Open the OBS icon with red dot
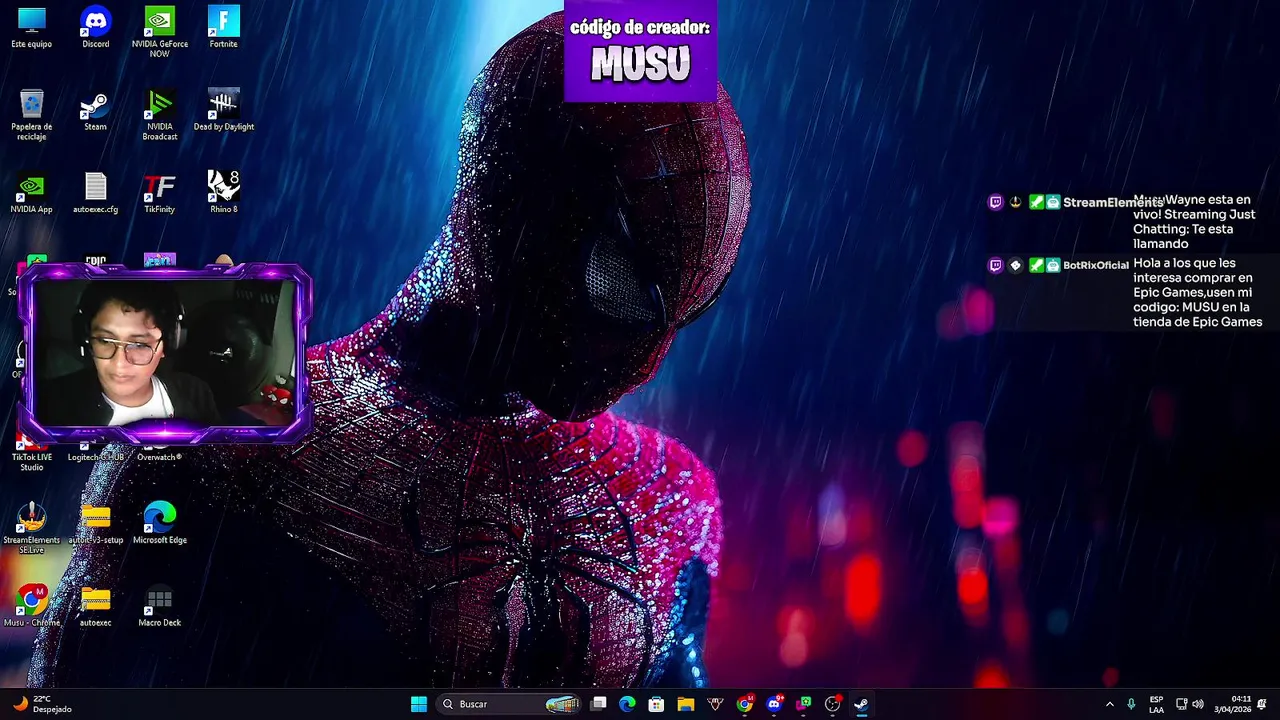This screenshot has width=1280, height=720. coord(832,704)
